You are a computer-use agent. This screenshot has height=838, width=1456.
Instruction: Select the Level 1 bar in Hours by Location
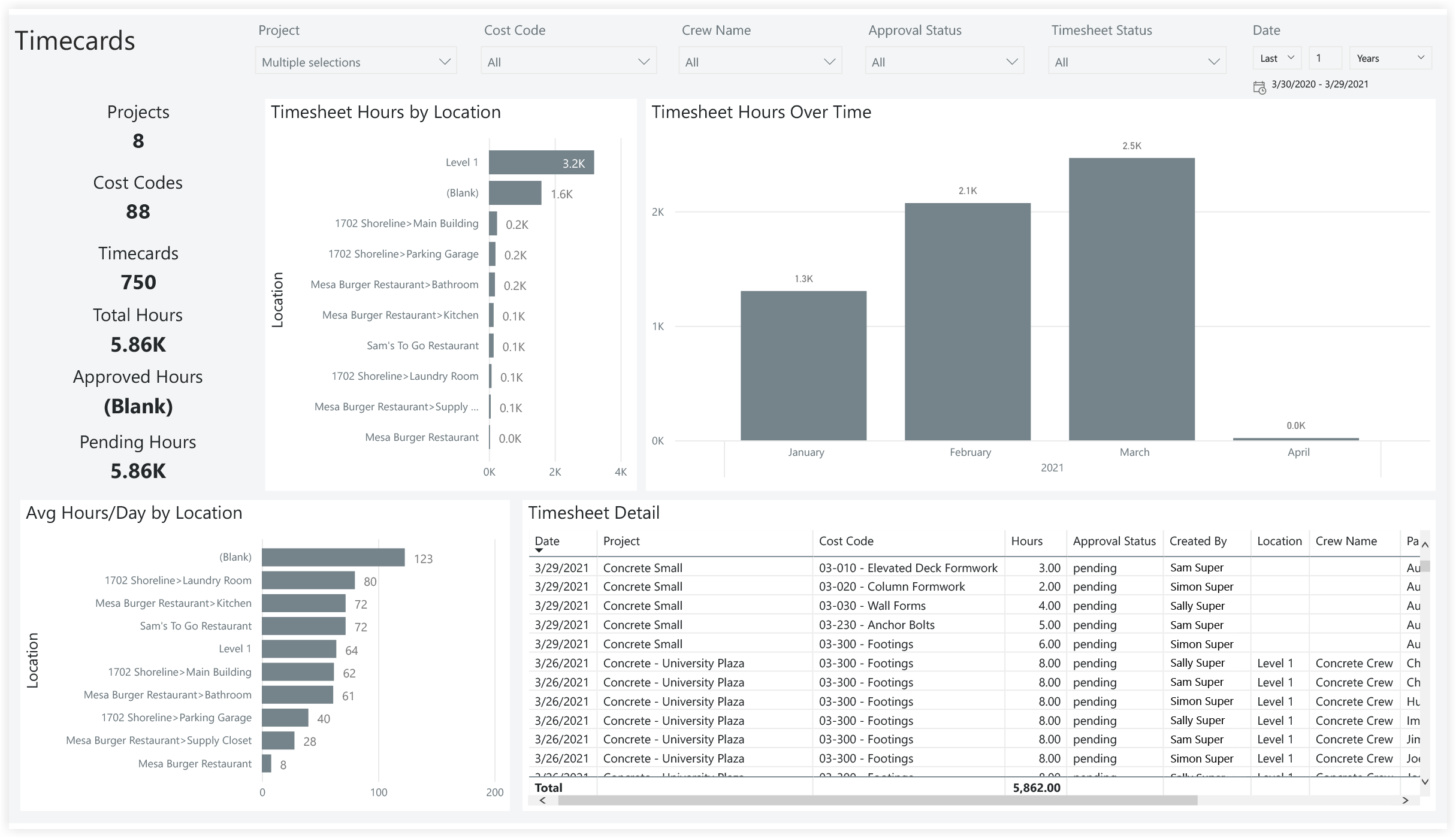[541, 162]
